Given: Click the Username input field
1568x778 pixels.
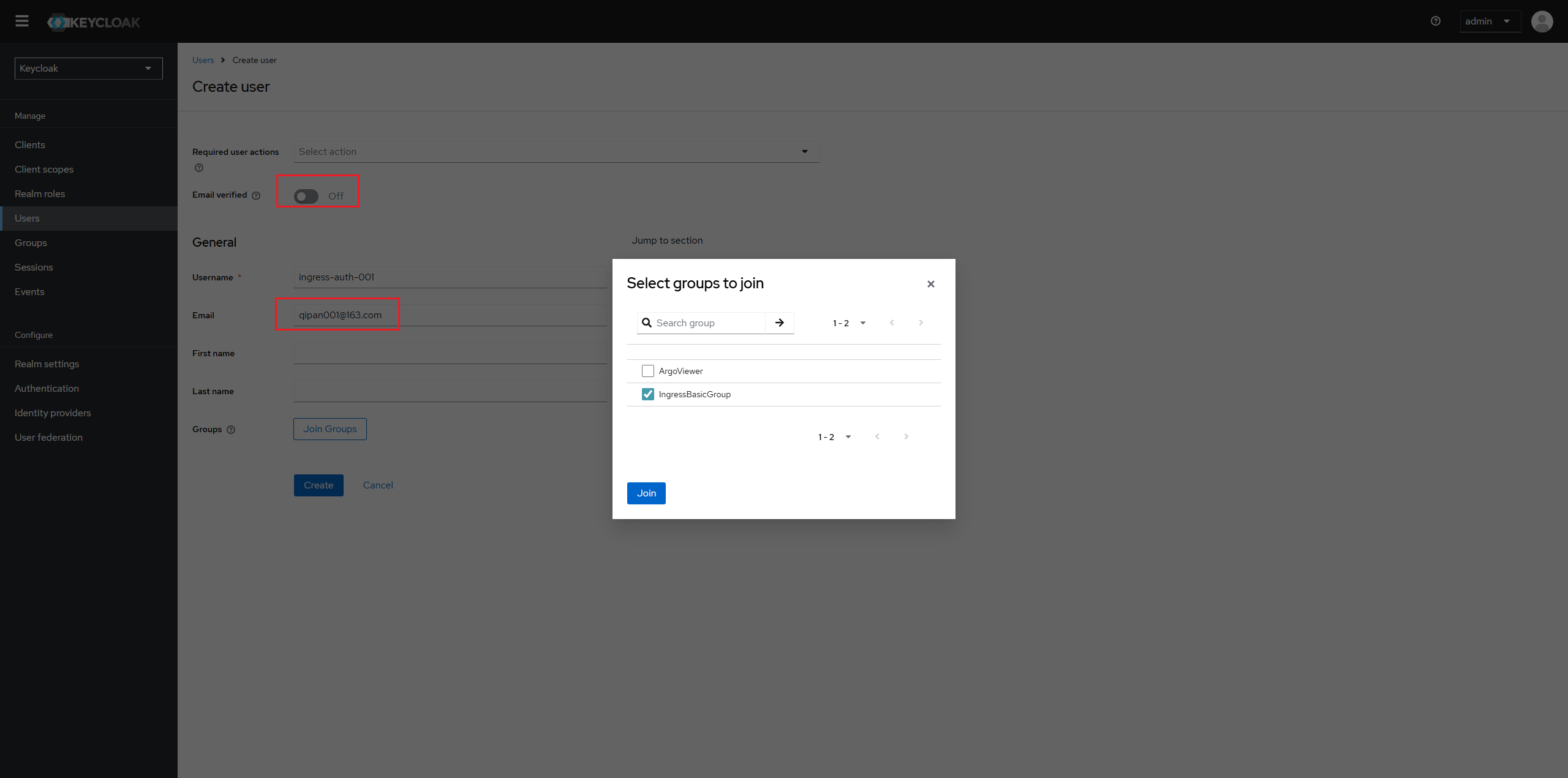Looking at the screenshot, I should click(450, 277).
